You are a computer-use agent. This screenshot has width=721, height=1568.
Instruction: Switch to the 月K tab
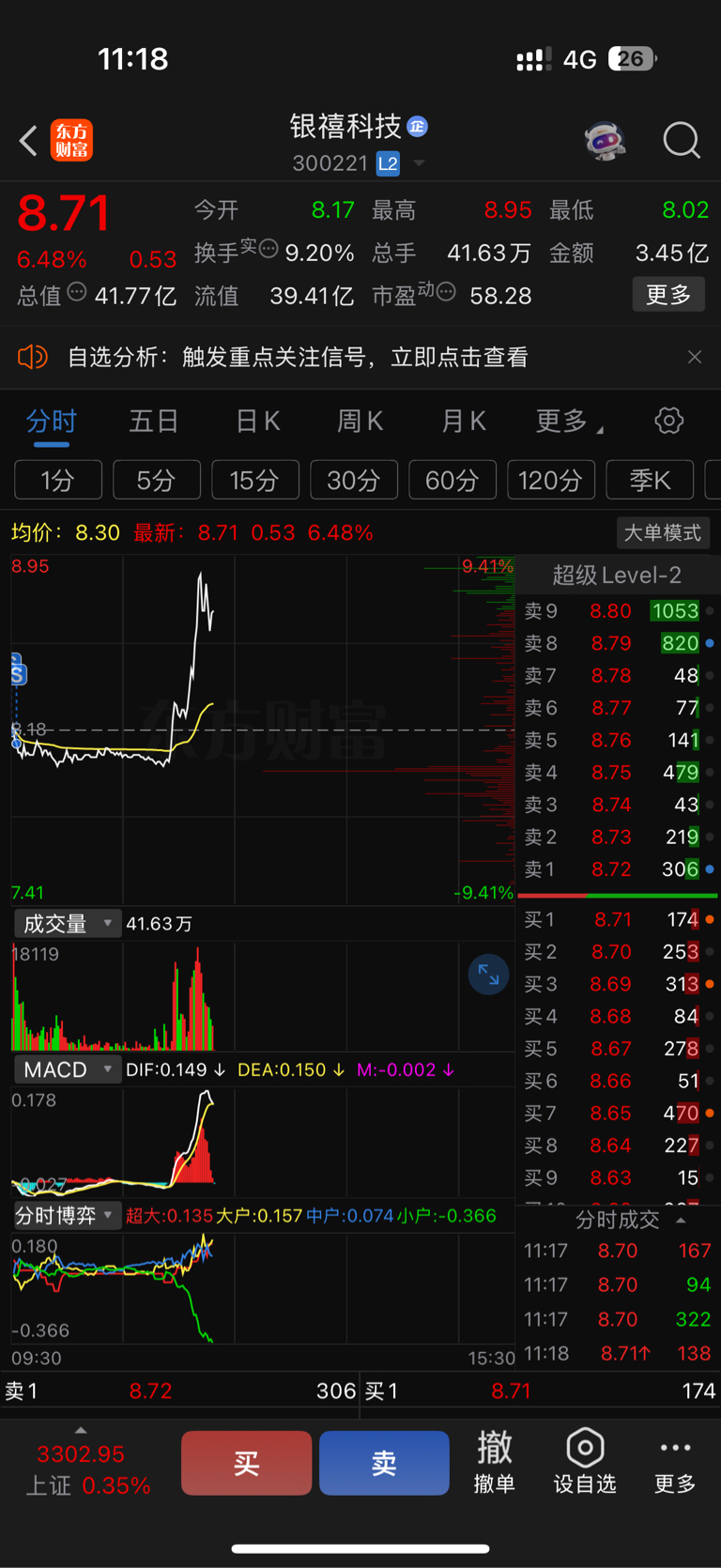click(464, 421)
